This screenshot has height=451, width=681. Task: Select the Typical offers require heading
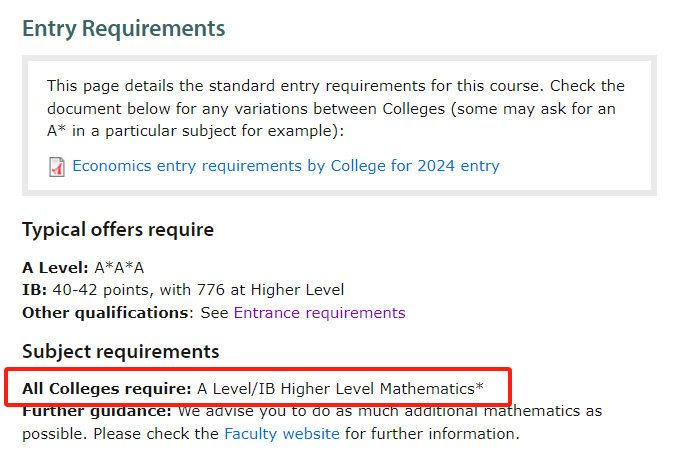(118, 229)
